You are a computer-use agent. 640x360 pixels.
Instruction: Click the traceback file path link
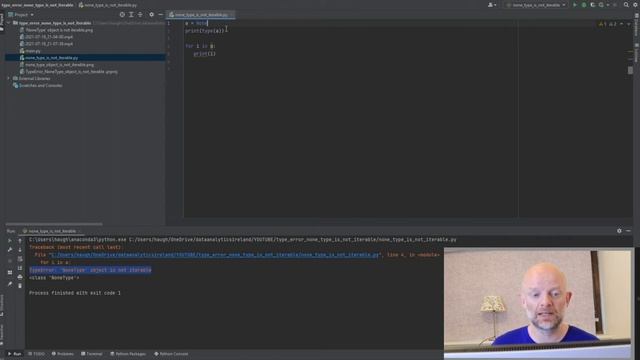coord(215,254)
